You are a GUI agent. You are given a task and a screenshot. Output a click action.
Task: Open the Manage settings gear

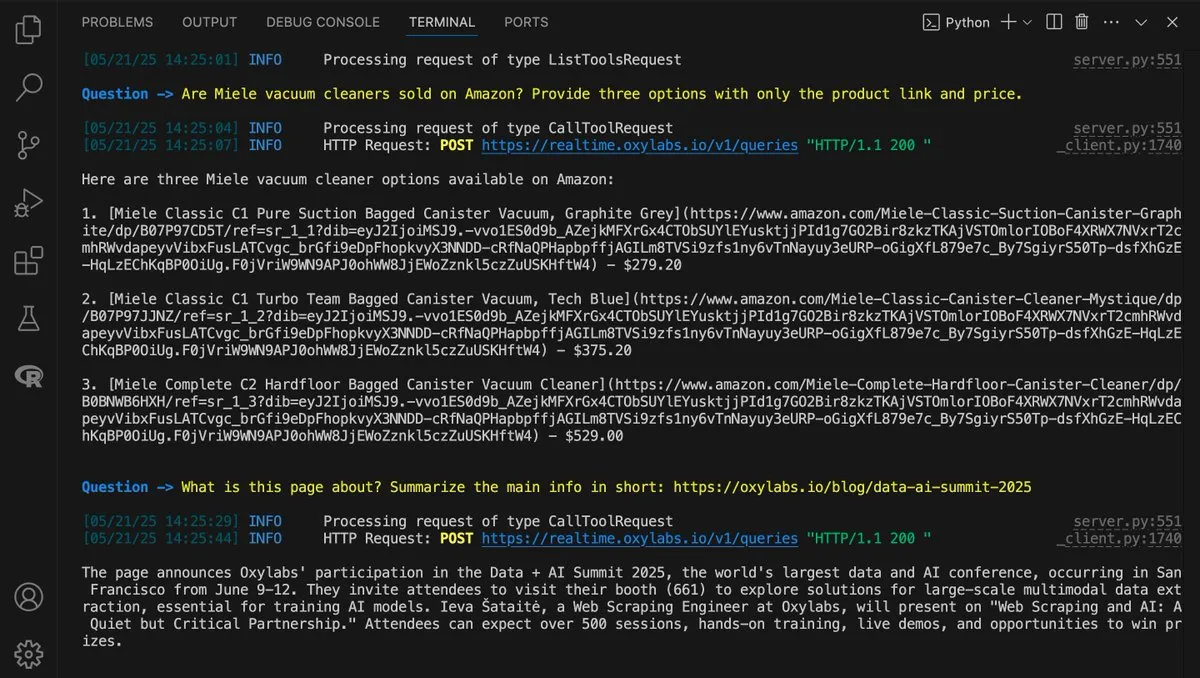coord(28,654)
